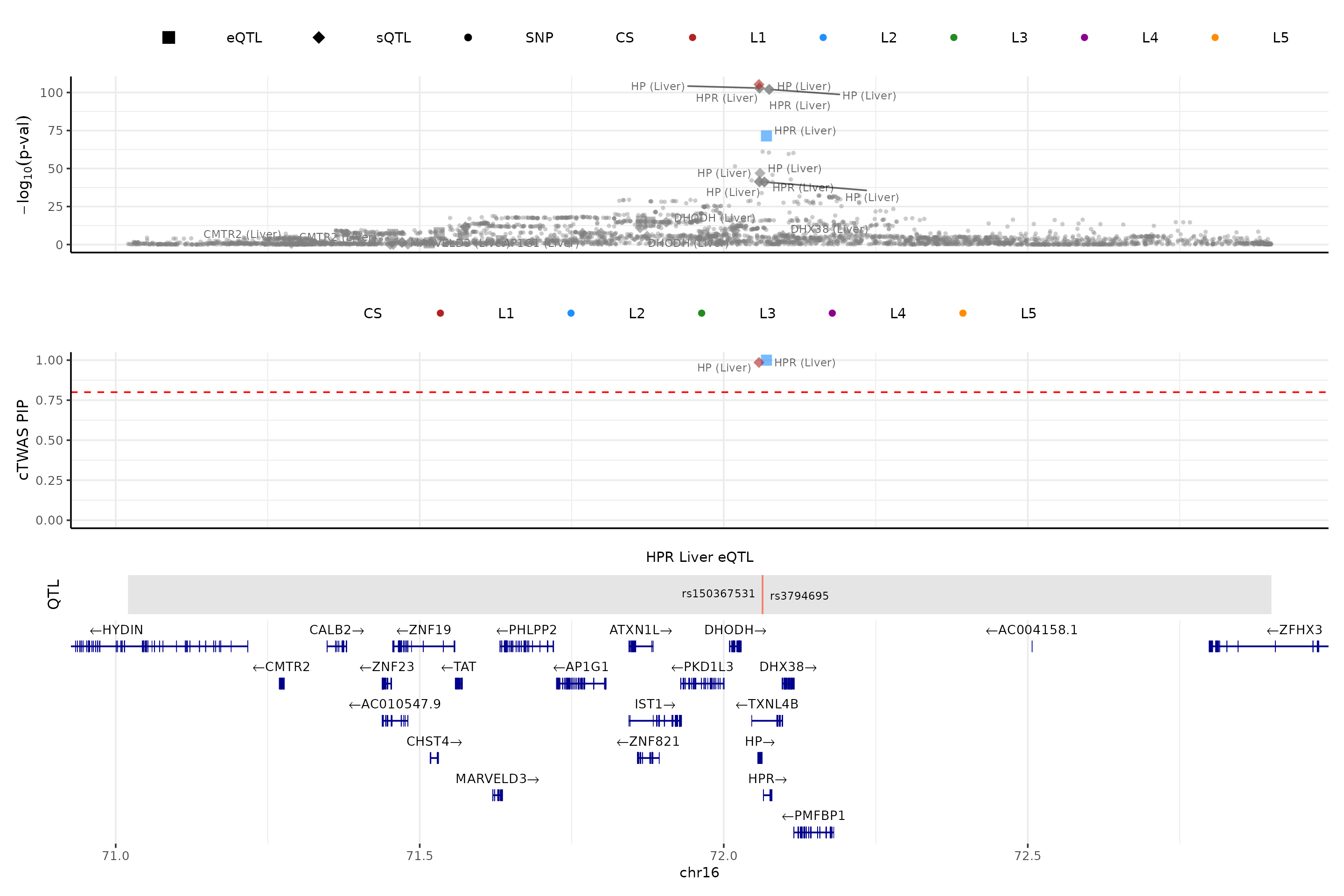Click the 'CALB2→' gene label
The height and width of the screenshot is (896, 1344).
(x=336, y=630)
